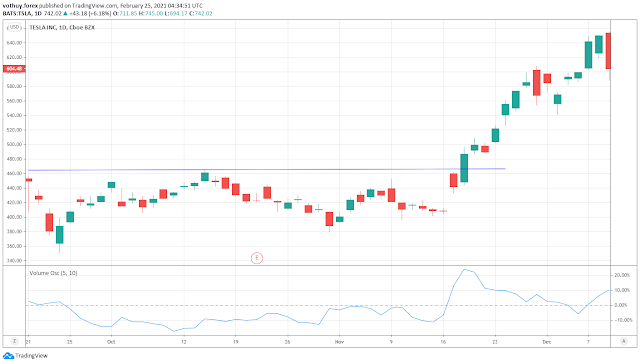
Task: Click the Nov label on the date axis
Action: click(339, 342)
